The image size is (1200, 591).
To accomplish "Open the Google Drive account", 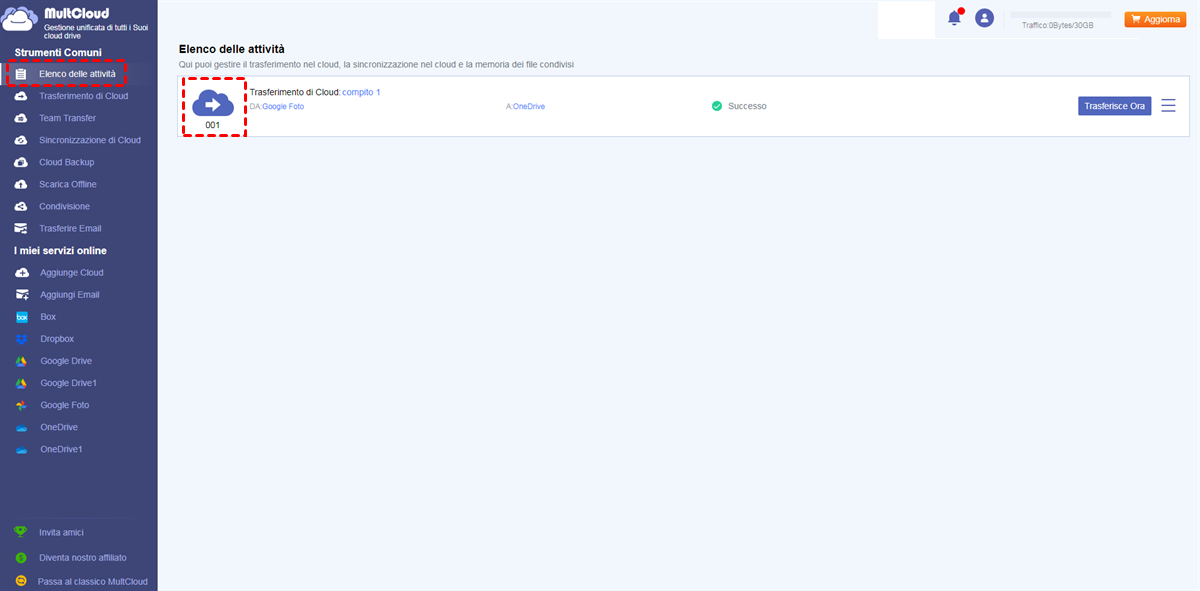I will (66, 361).
